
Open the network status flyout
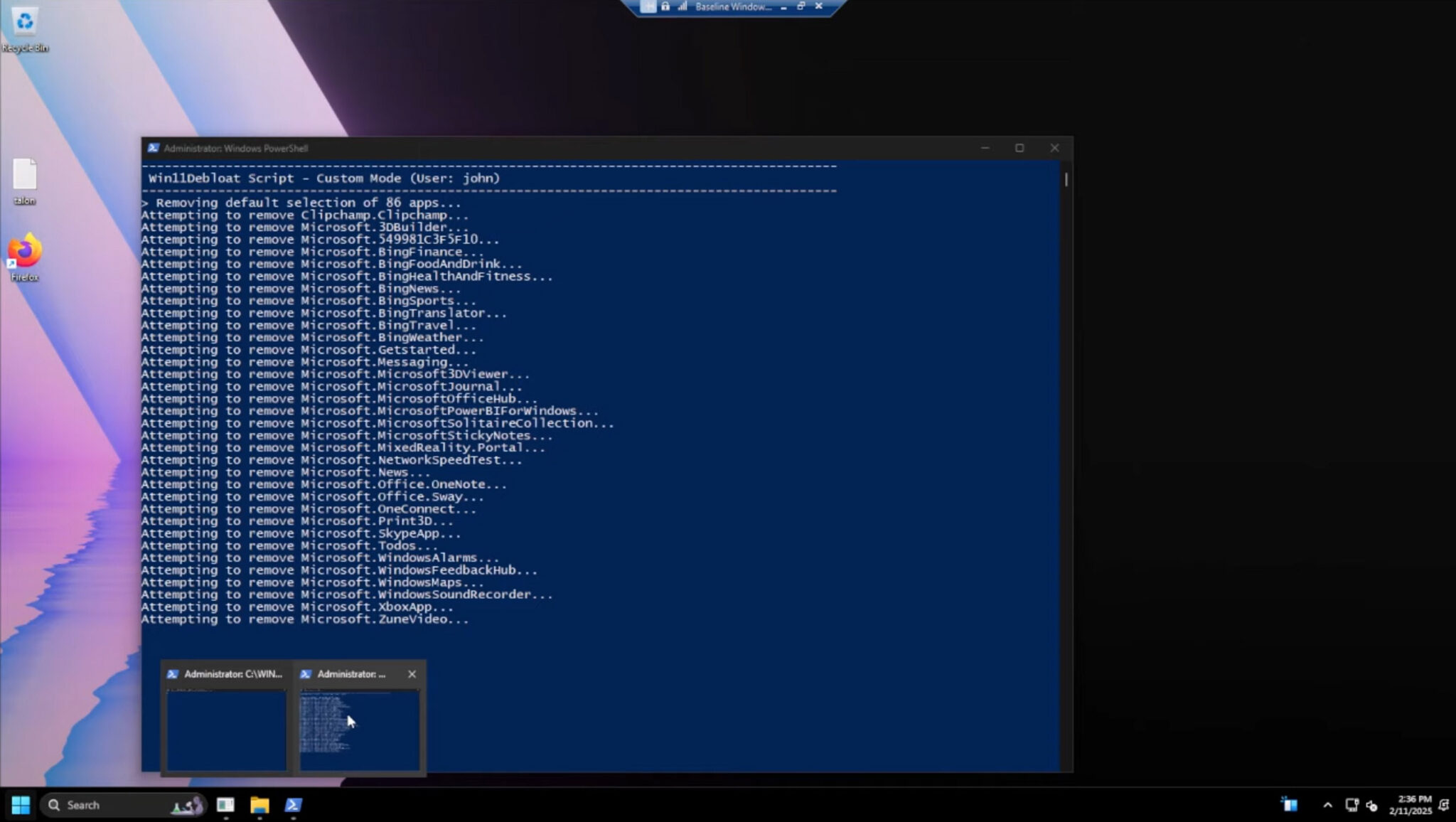[x=1351, y=805]
